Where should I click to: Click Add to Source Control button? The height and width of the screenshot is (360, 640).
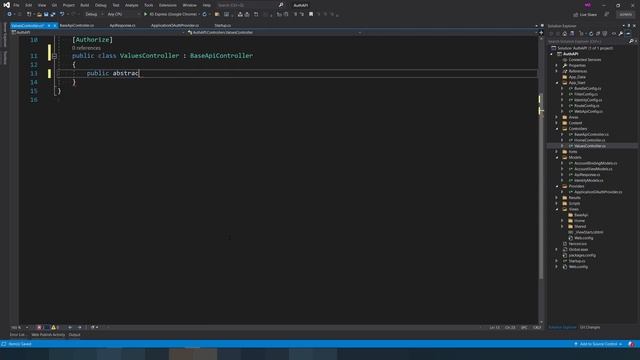point(598,344)
